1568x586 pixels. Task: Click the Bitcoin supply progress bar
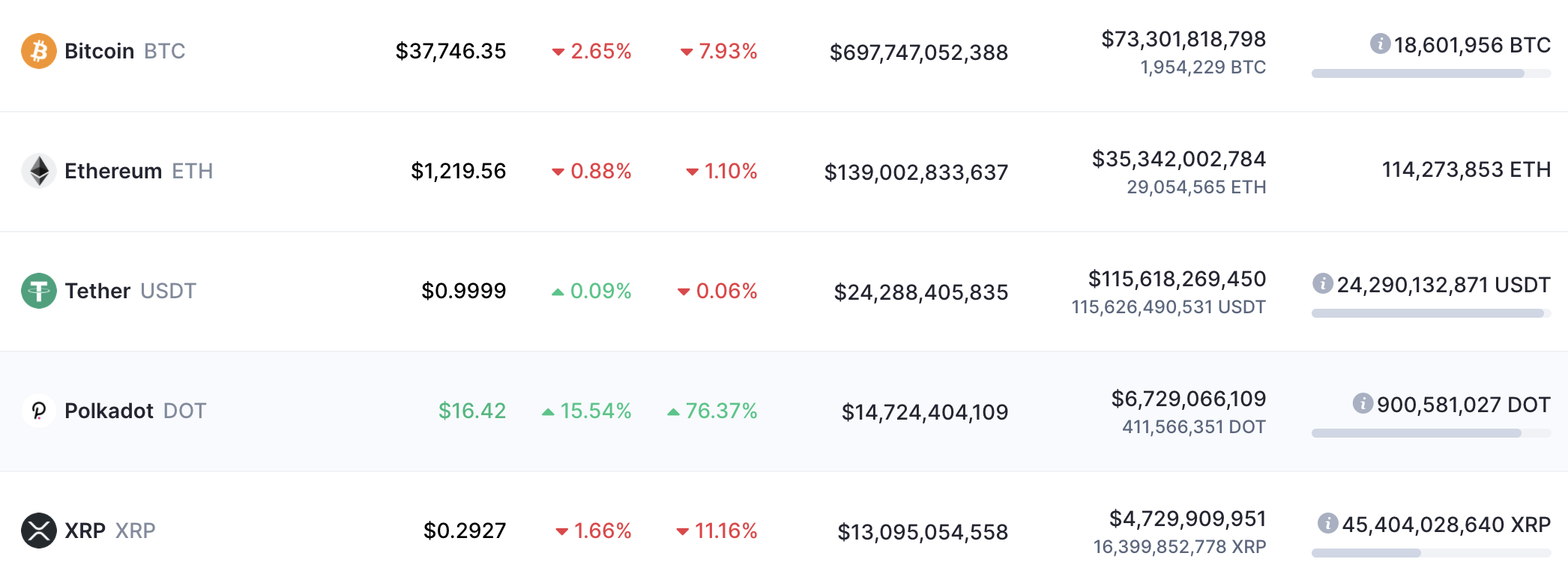[x=1431, y=73]
